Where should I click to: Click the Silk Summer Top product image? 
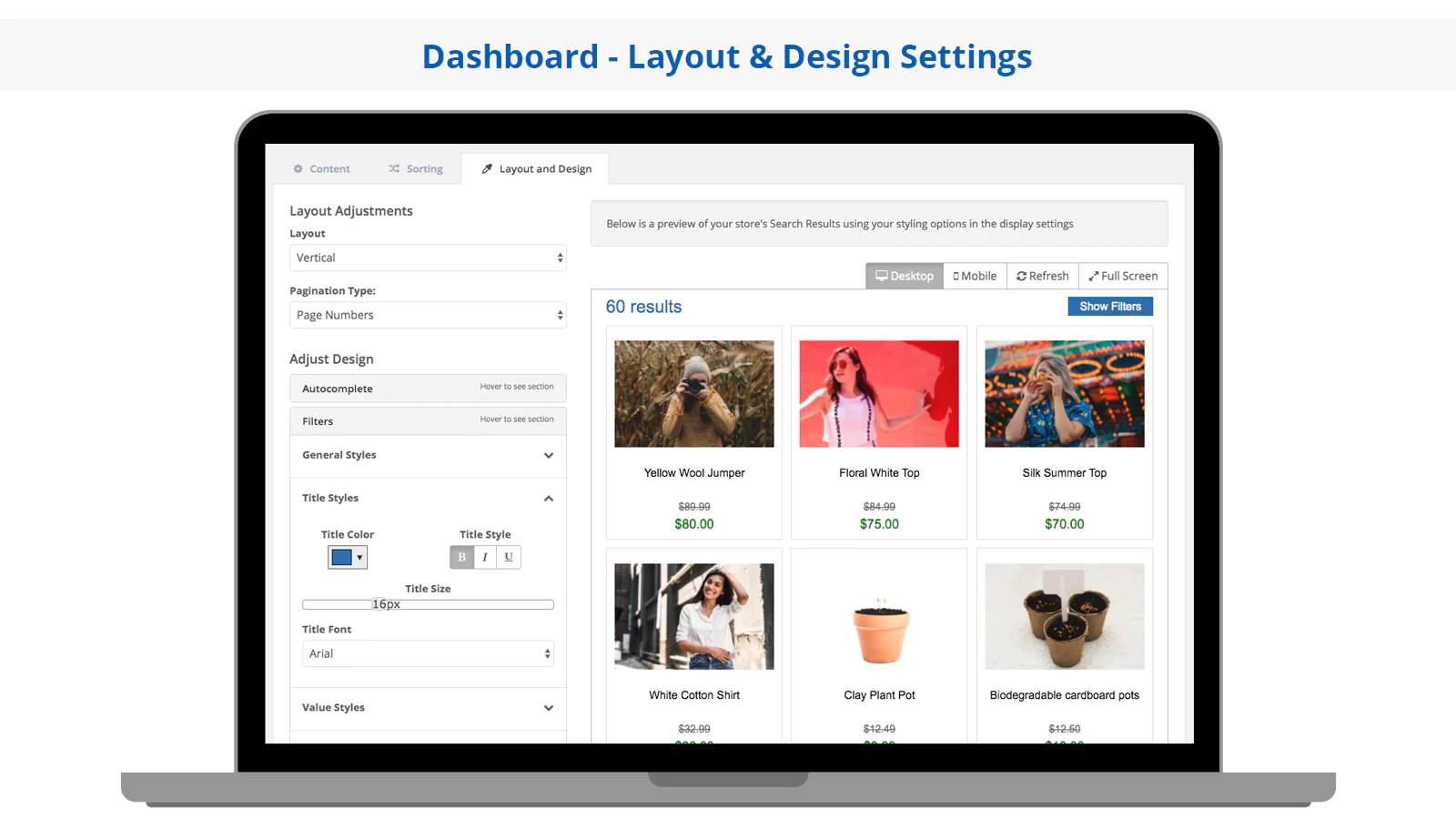pos(1065,394)
